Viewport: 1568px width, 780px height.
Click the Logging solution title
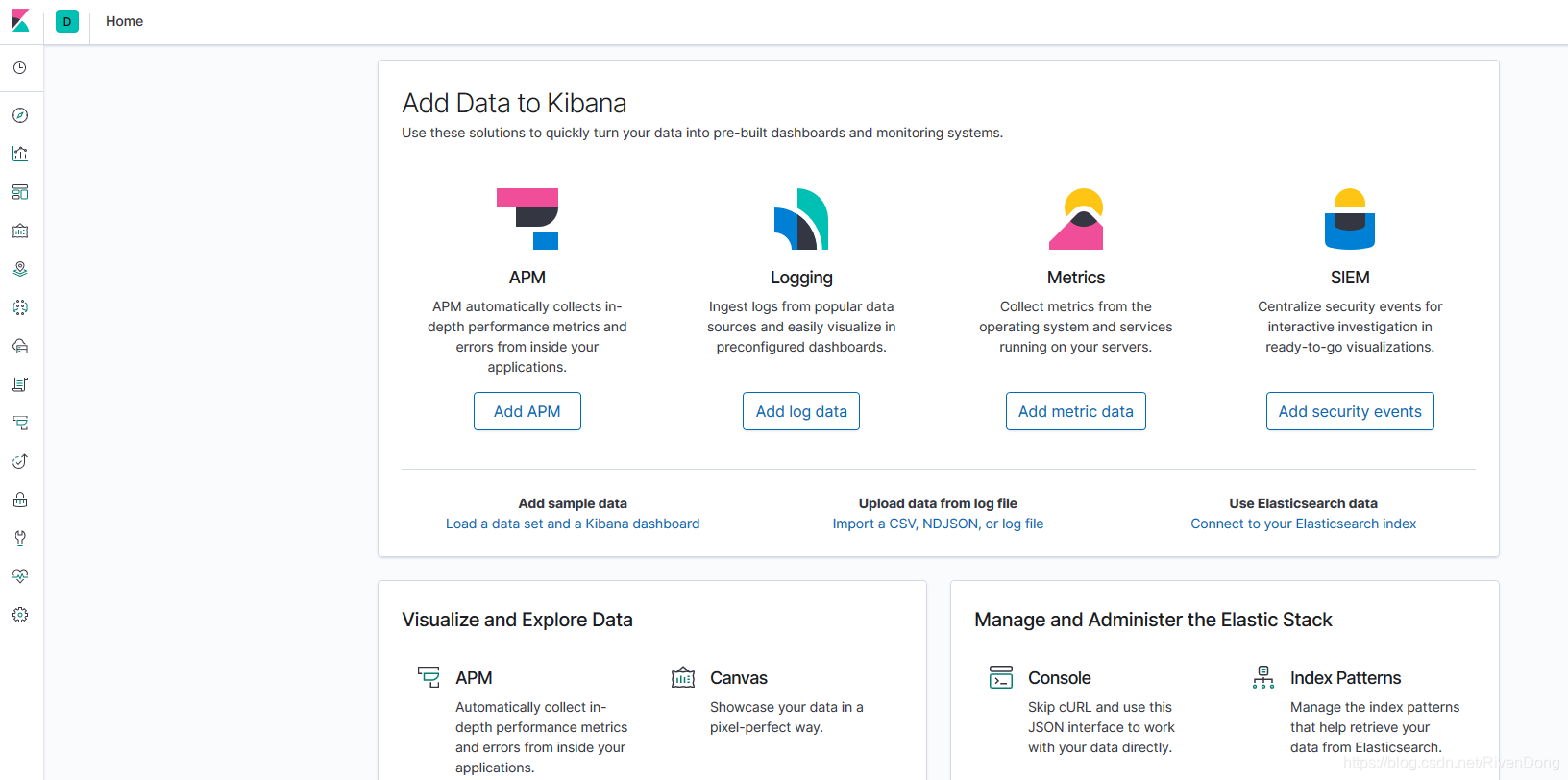tap(801, 278)
